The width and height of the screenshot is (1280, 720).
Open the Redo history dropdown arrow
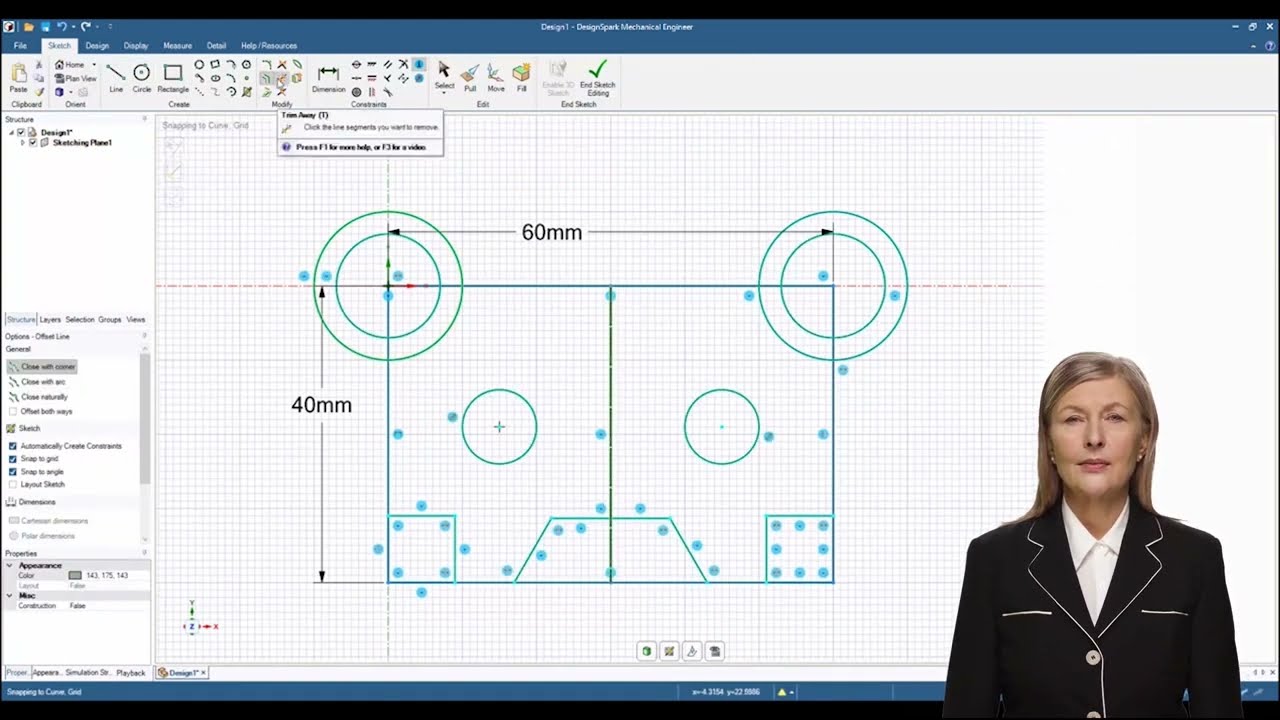pyautogui.click(x=96, y=26)
